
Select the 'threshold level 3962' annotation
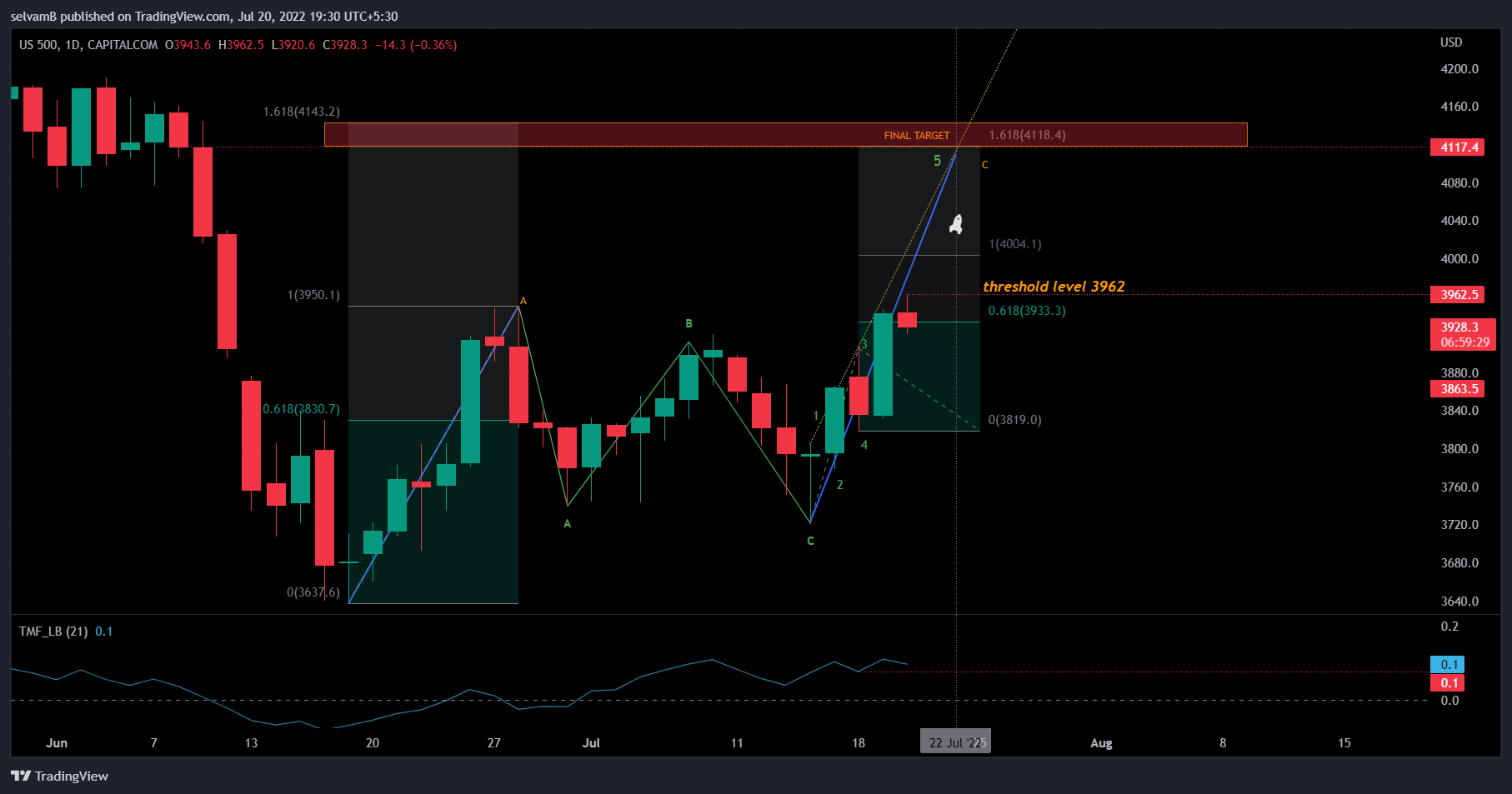[x=1054, y=286]
